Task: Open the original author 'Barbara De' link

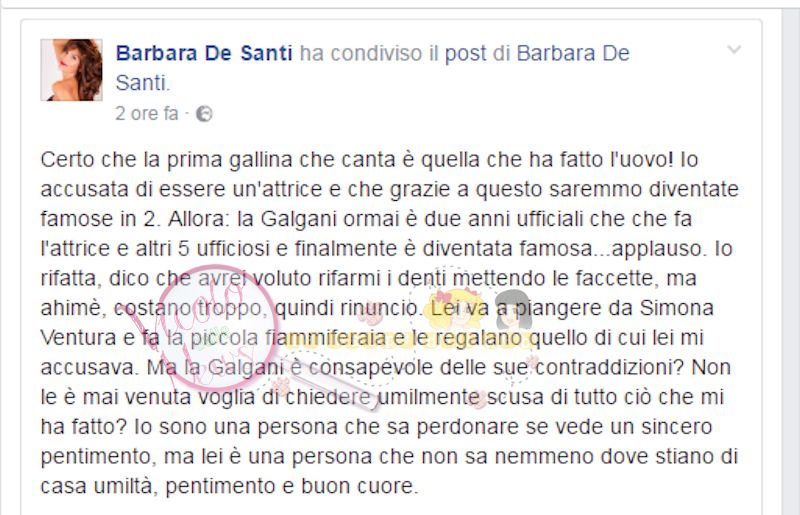Action: [573, 53]
